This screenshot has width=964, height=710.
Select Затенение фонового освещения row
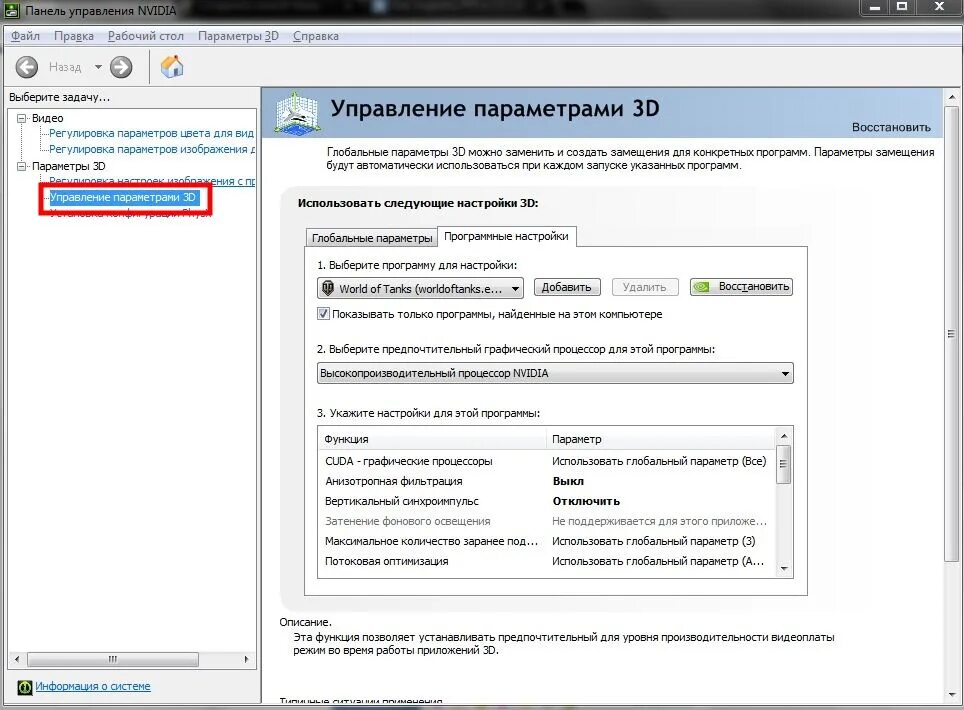click(x=547, y=521)
